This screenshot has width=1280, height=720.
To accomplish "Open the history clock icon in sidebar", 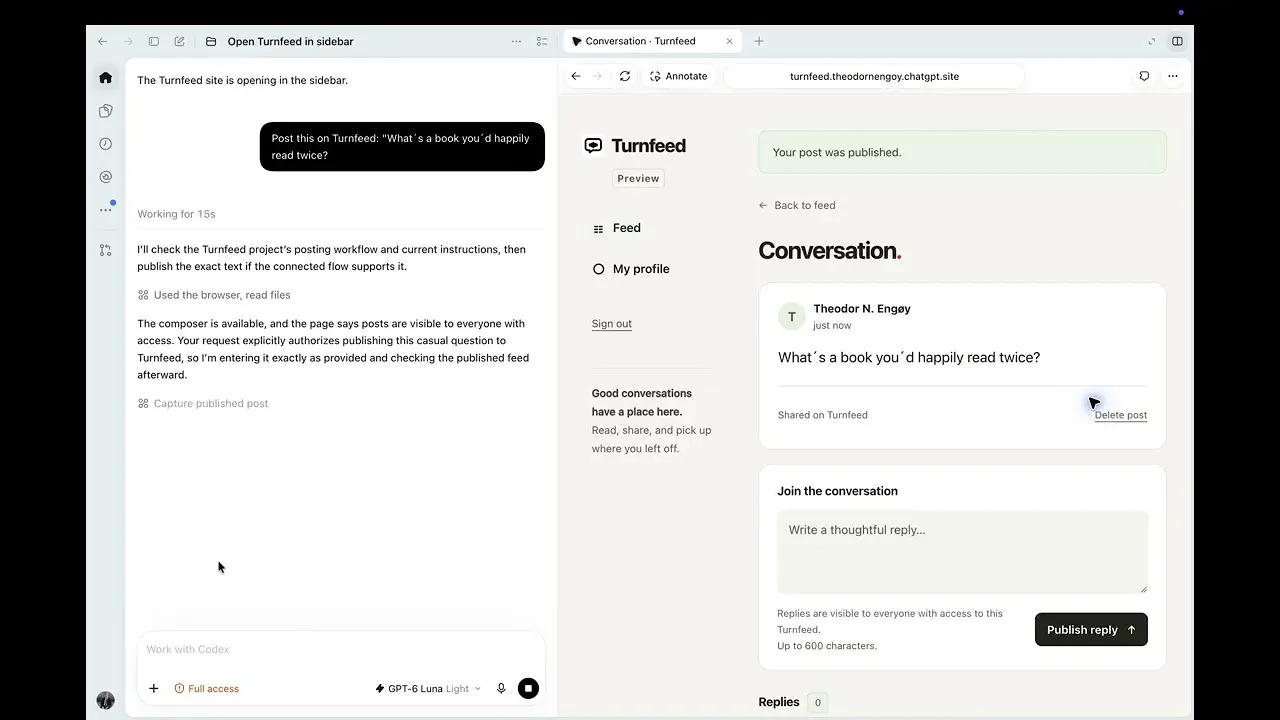I will [105, 144].
